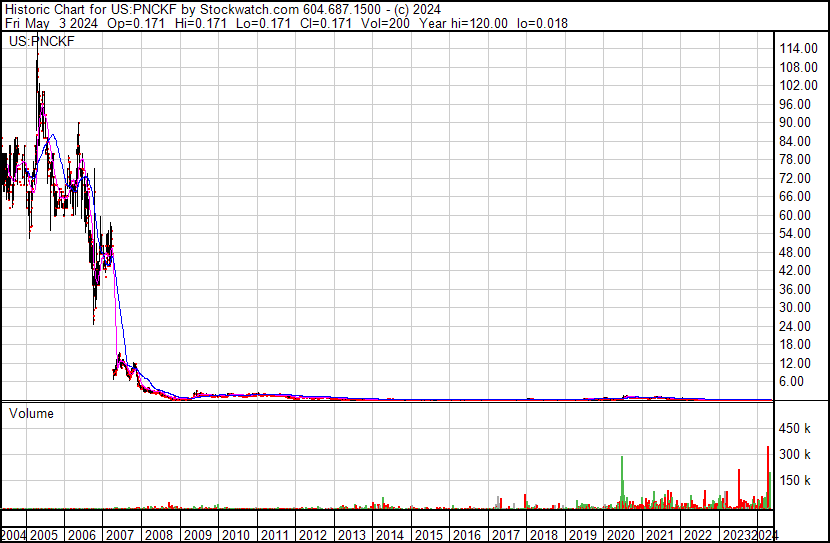Click the chart title 'Historic Chart for US:PNCKF'
830x543 pixels.
point(91,10)
